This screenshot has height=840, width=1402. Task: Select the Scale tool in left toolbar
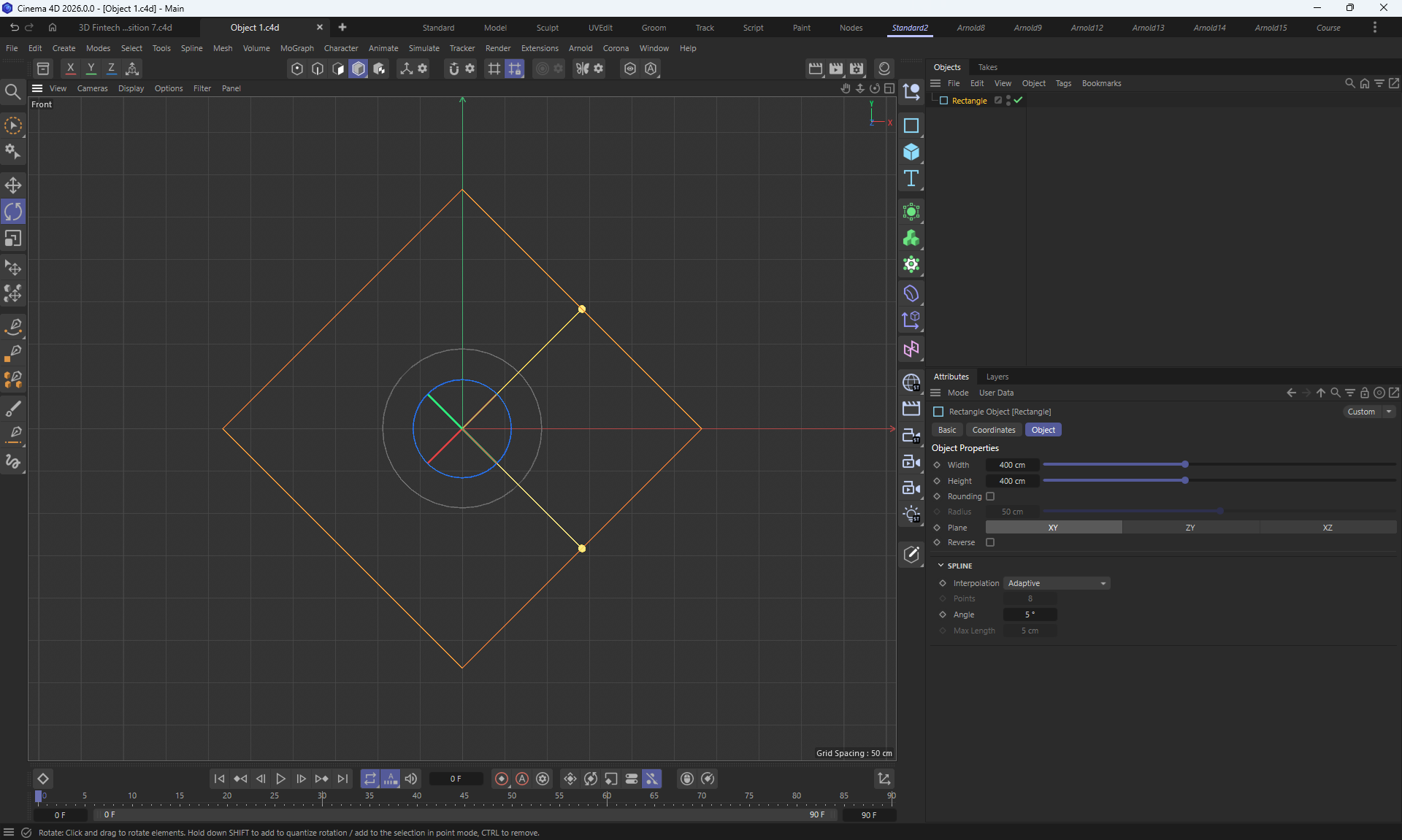[x=13, y=239]
